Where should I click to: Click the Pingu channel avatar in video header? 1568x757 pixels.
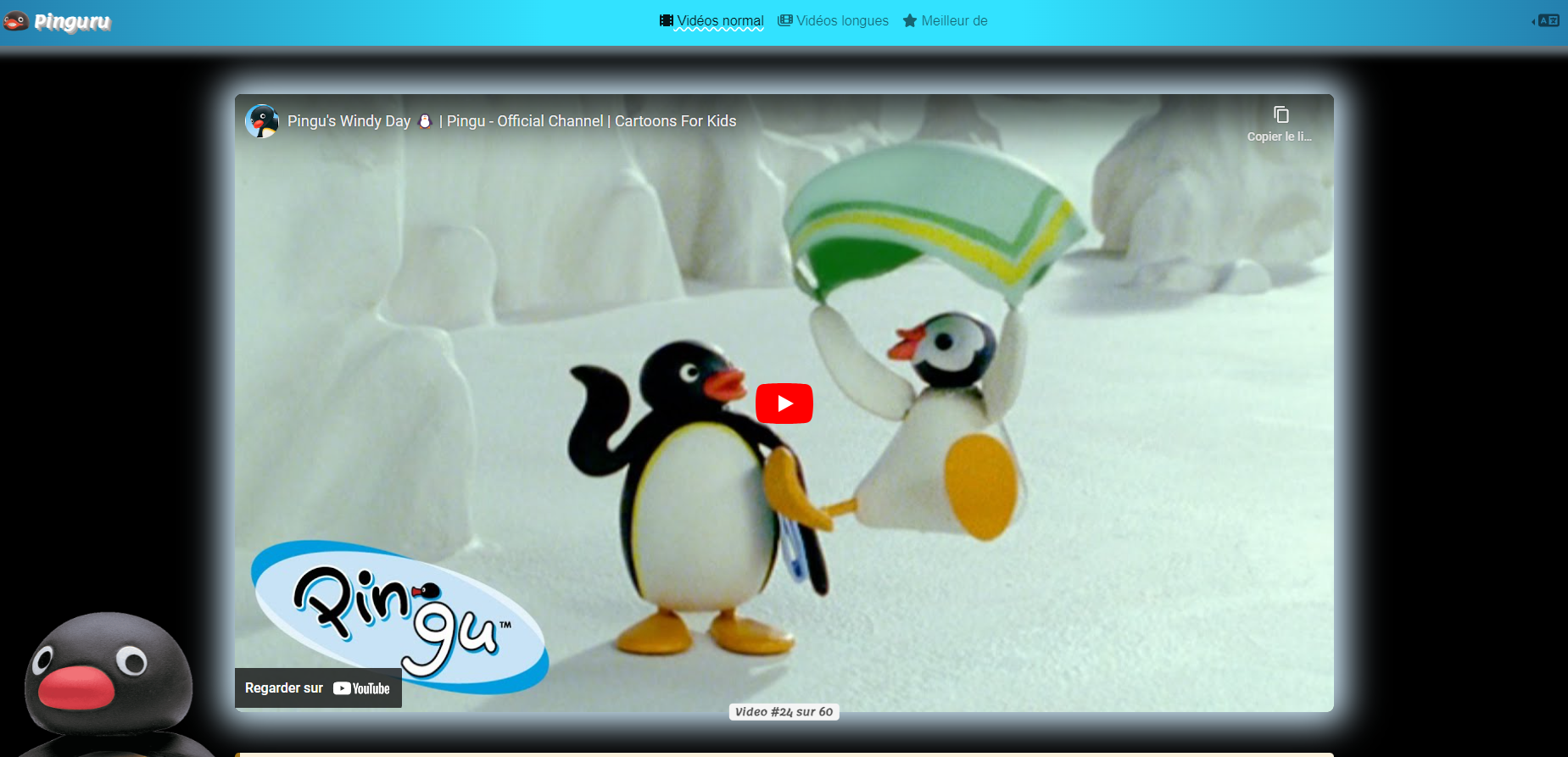(262, 121)
